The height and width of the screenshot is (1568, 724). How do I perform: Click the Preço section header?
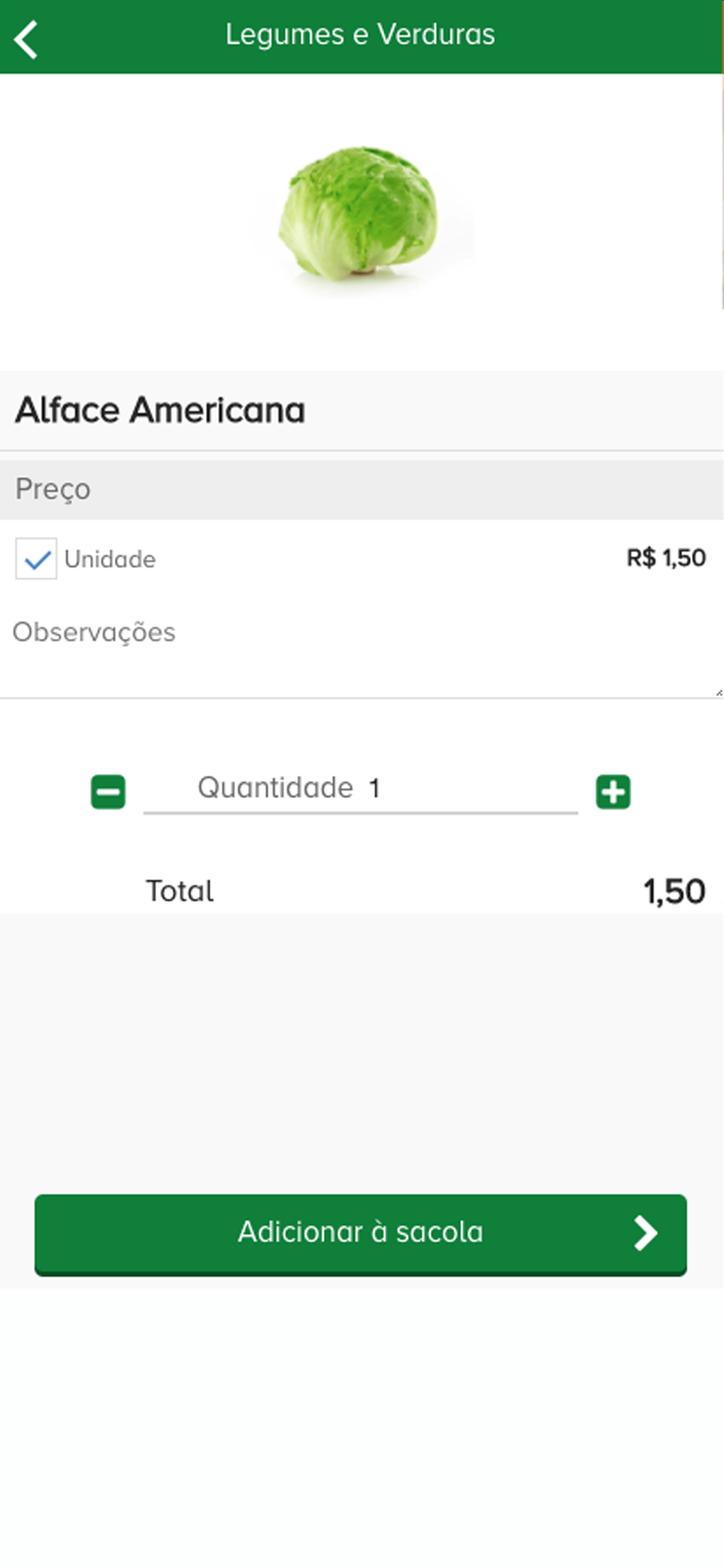tap(361, 489)
